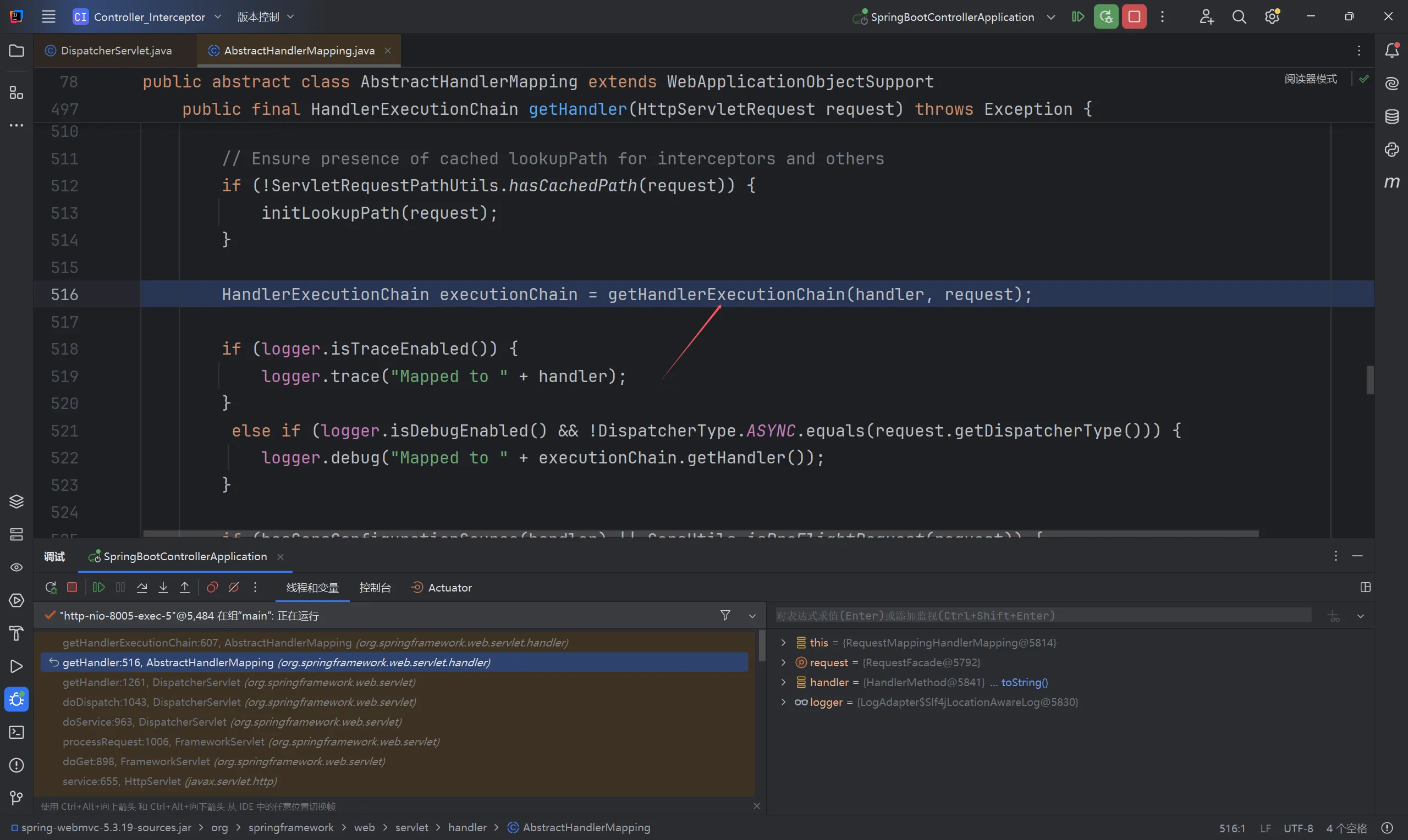Stop the running application with the red button
The width and height of the screenshot is (1408, 840).
[x=1134, y=16]
